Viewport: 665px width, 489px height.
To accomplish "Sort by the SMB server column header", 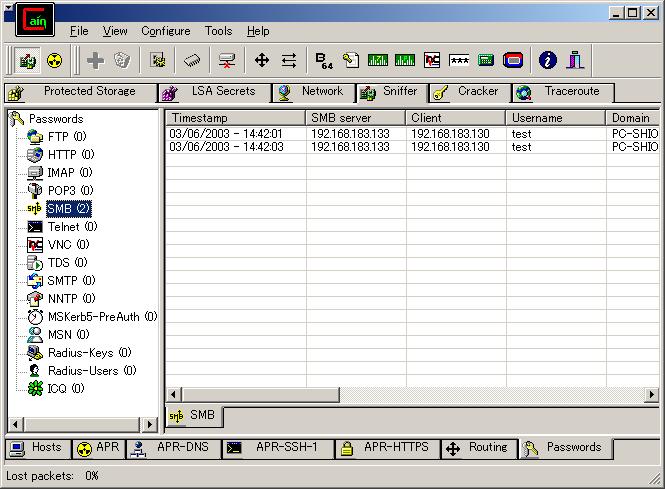I will [x=355, y=118].
